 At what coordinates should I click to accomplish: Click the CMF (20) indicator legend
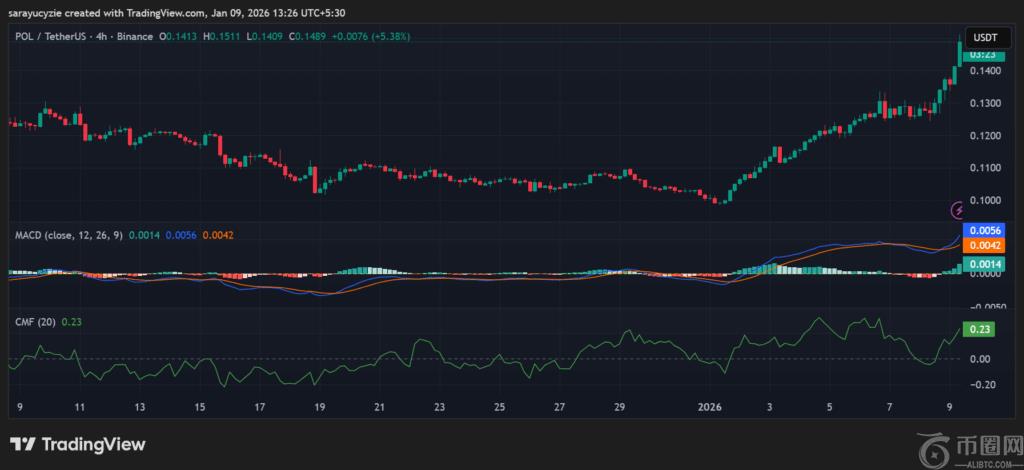point(34,321)
